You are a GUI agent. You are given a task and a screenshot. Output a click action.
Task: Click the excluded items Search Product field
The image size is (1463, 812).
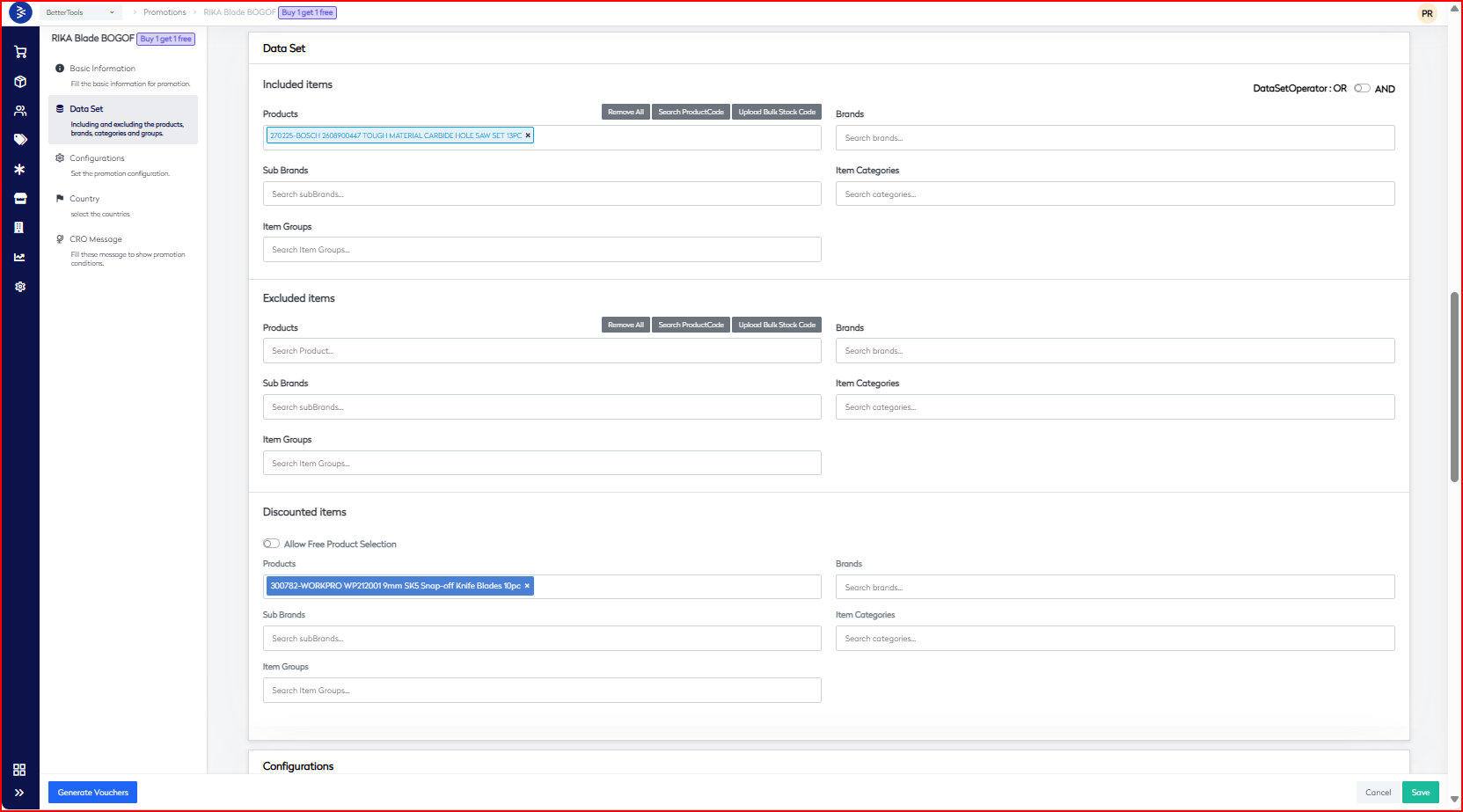[x=541, y=351]
